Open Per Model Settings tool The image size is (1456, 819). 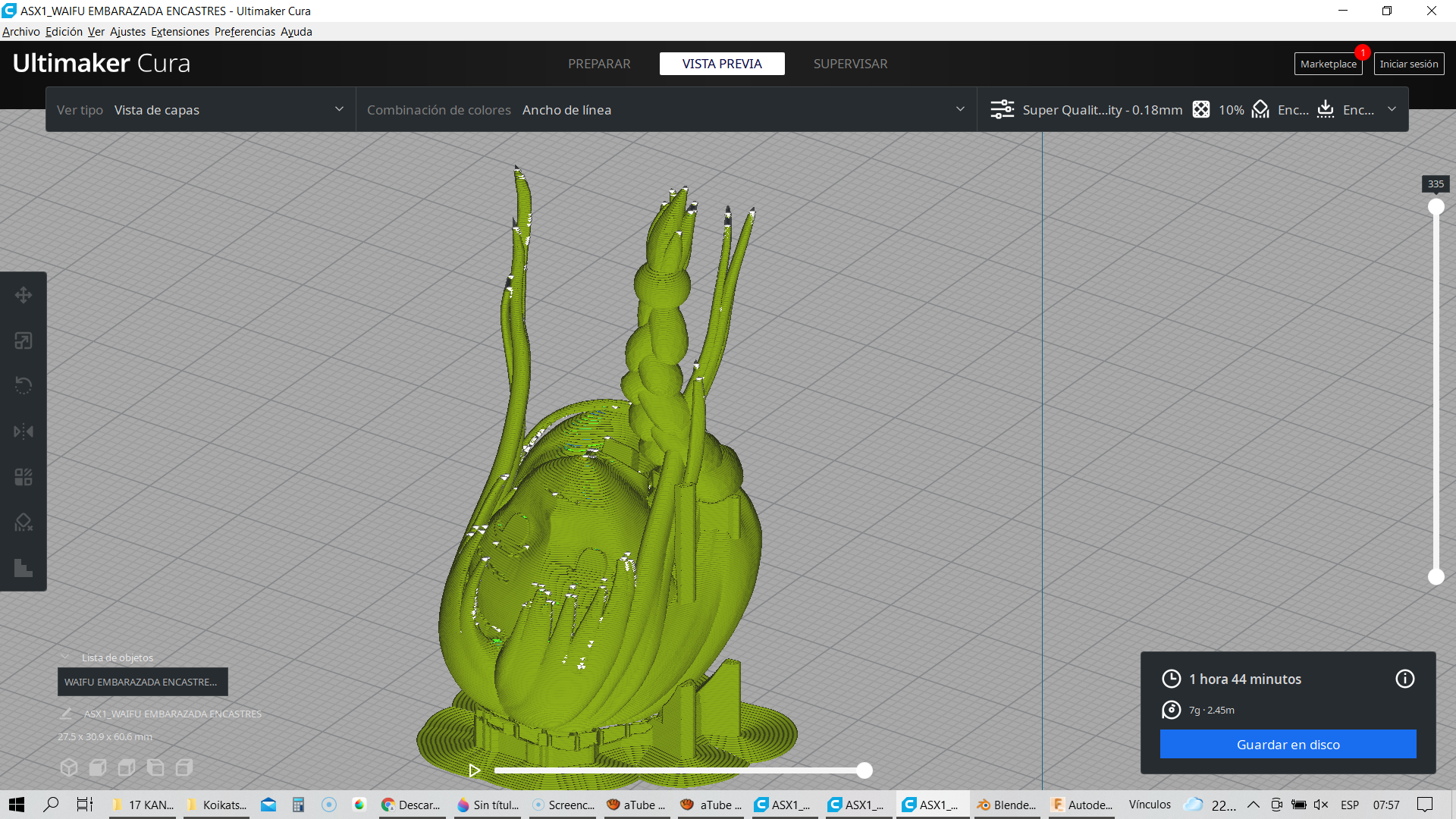[x=24, y=477]
